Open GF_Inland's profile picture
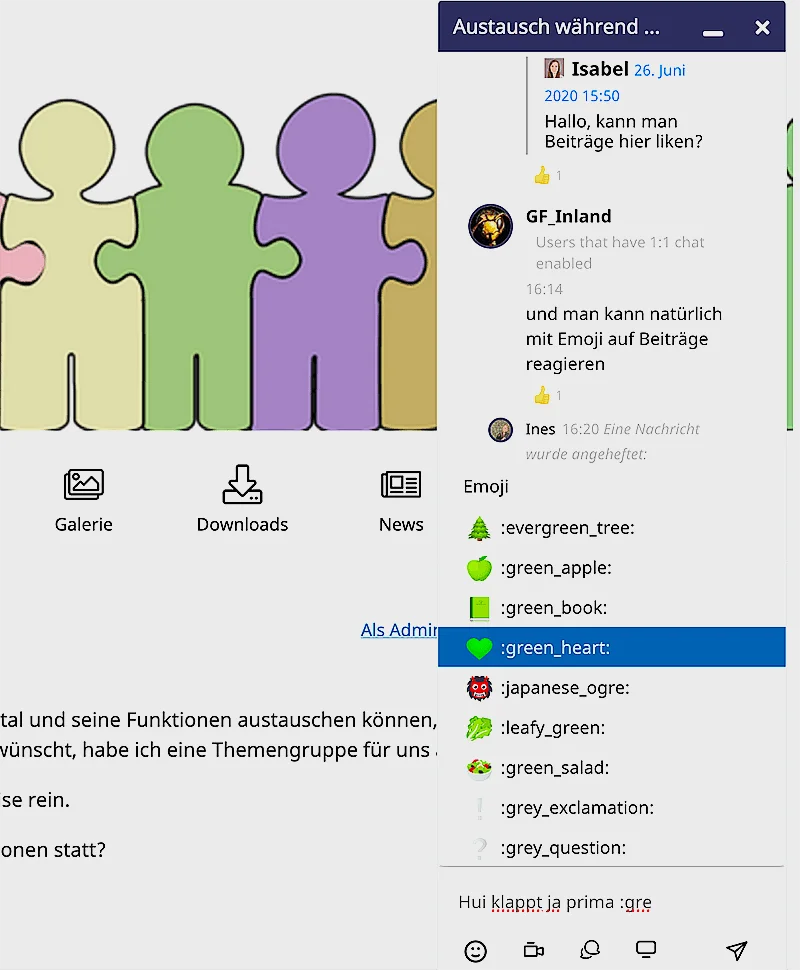 click(490, 226)
